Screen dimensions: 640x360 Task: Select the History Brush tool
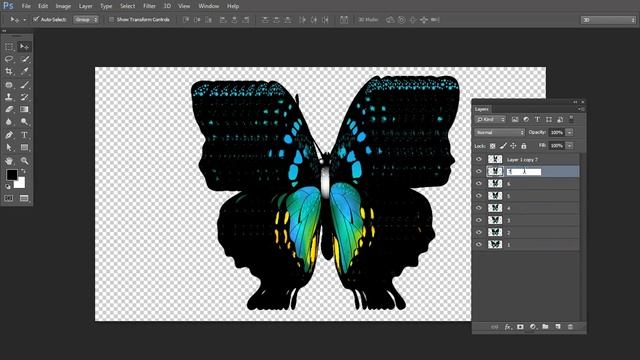pyautogui.click(x=24, y=97)
